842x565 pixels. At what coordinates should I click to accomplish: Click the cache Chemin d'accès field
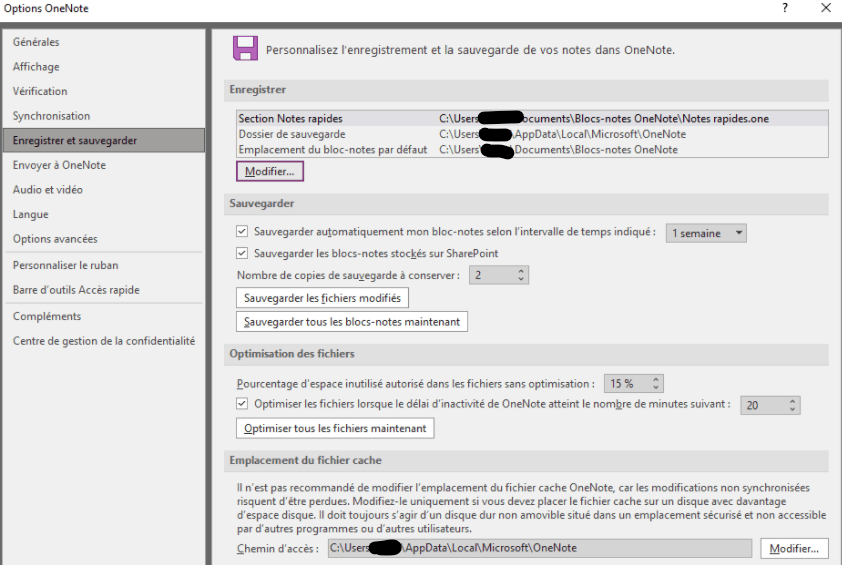540,548
